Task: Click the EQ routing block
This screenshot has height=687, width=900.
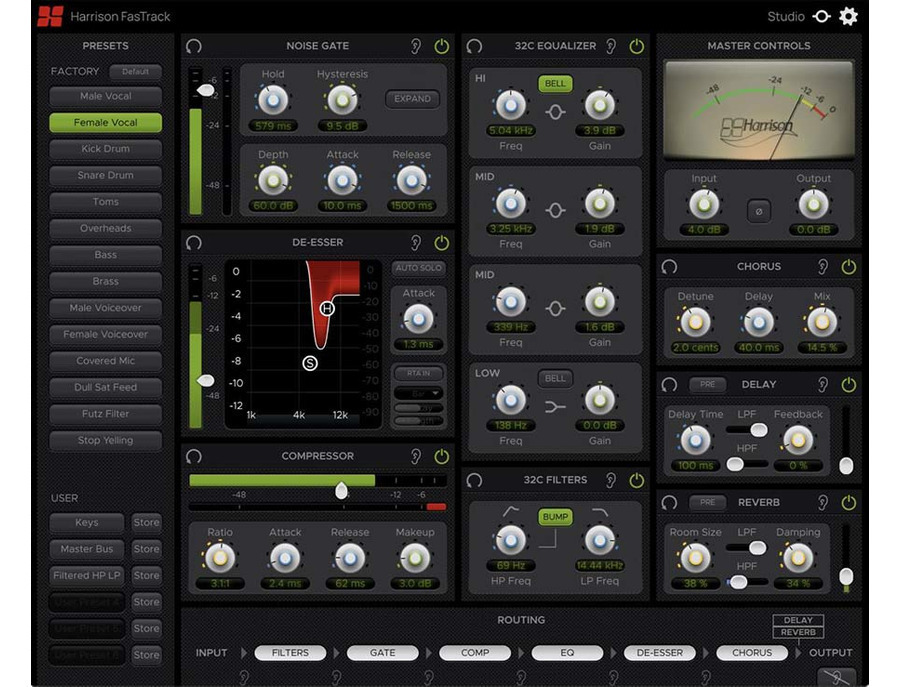Action: coord(567,653)
